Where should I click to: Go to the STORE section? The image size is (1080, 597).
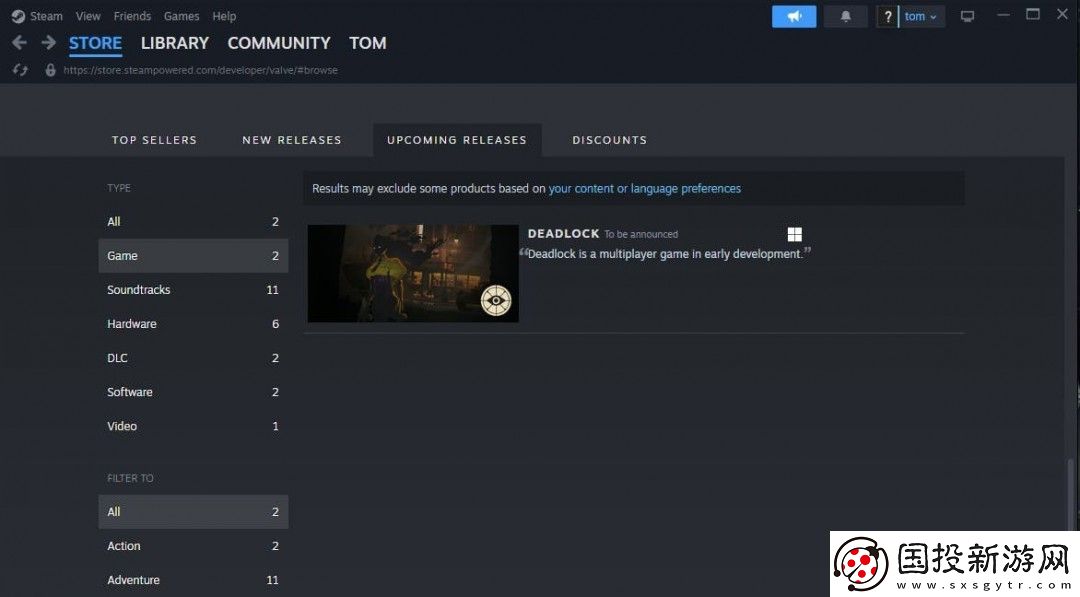(x=95, y=43)
